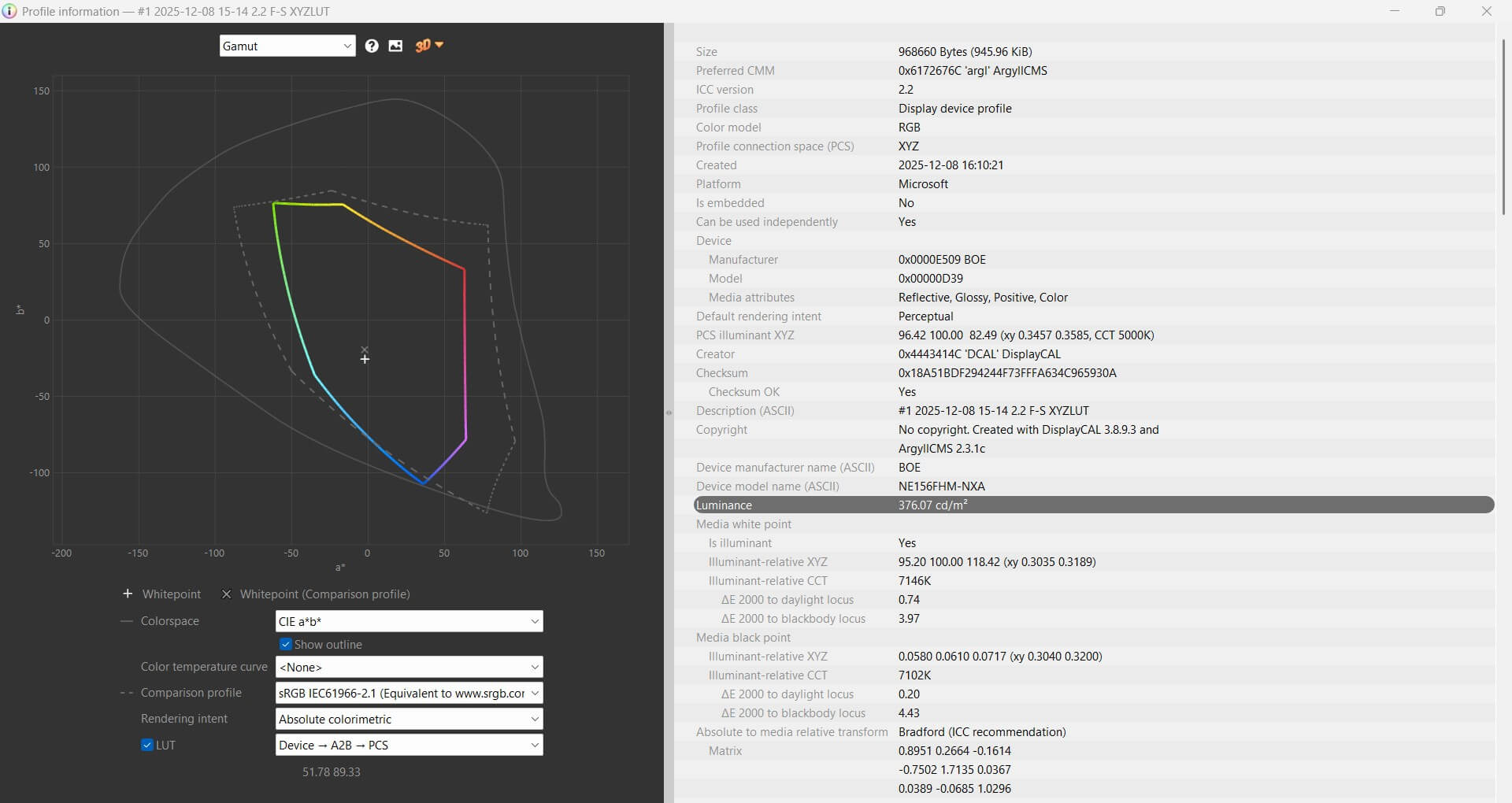This screenshot has width=1512, height=803.
Task: Click the orange 3D gamut view icon
Action: (x=423, y=46)
